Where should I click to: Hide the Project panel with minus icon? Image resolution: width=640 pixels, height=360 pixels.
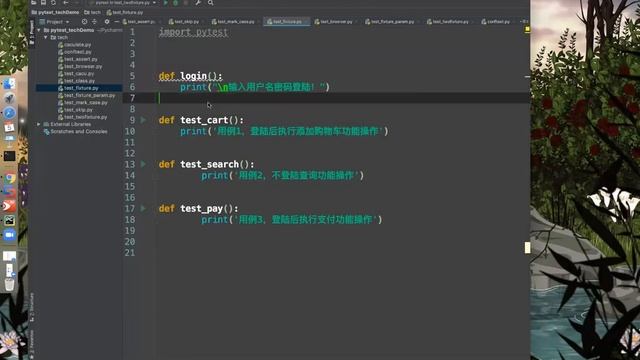pos(117,22)
